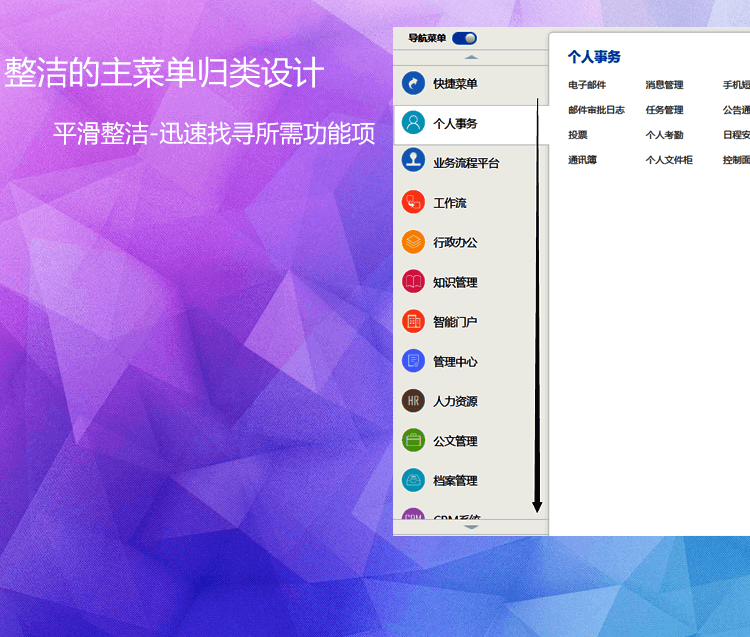This screenshot has height=637, width=750.
Task: Open the 通讯簿 address book link
Action: (x=582, y=160)
